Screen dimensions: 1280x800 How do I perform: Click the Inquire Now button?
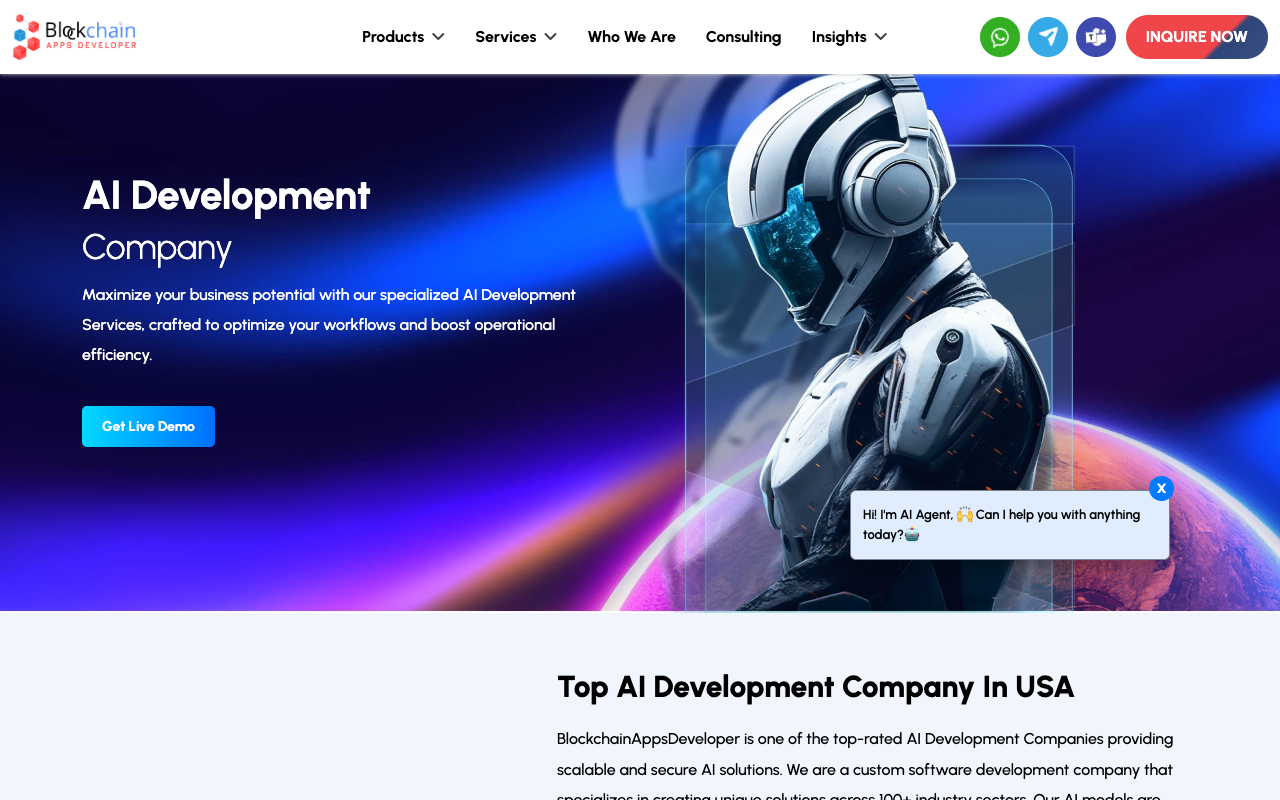[x=1197, y=37]
